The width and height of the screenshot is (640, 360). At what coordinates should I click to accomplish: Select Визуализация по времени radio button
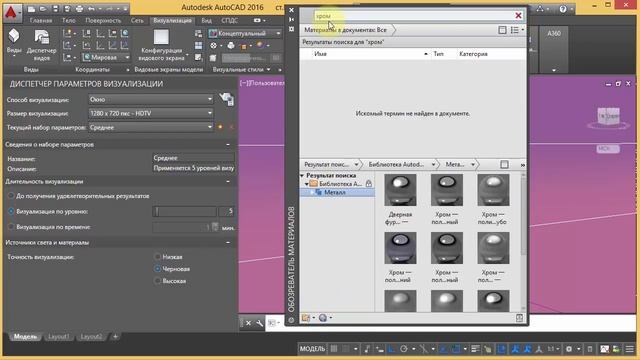coord(11,227)
